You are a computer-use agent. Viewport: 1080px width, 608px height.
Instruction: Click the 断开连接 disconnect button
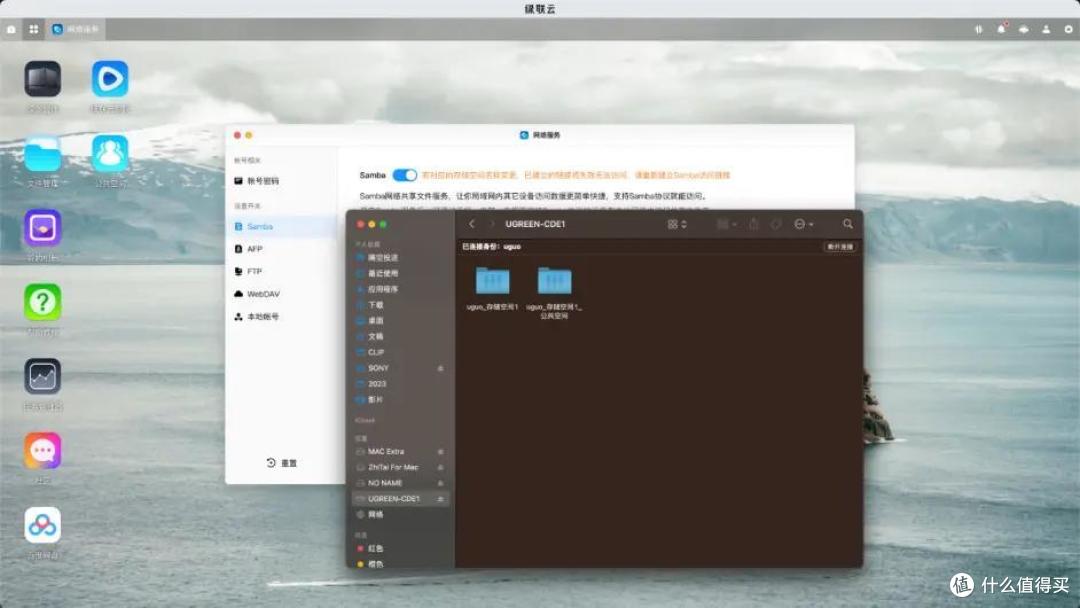pos(840,247)
